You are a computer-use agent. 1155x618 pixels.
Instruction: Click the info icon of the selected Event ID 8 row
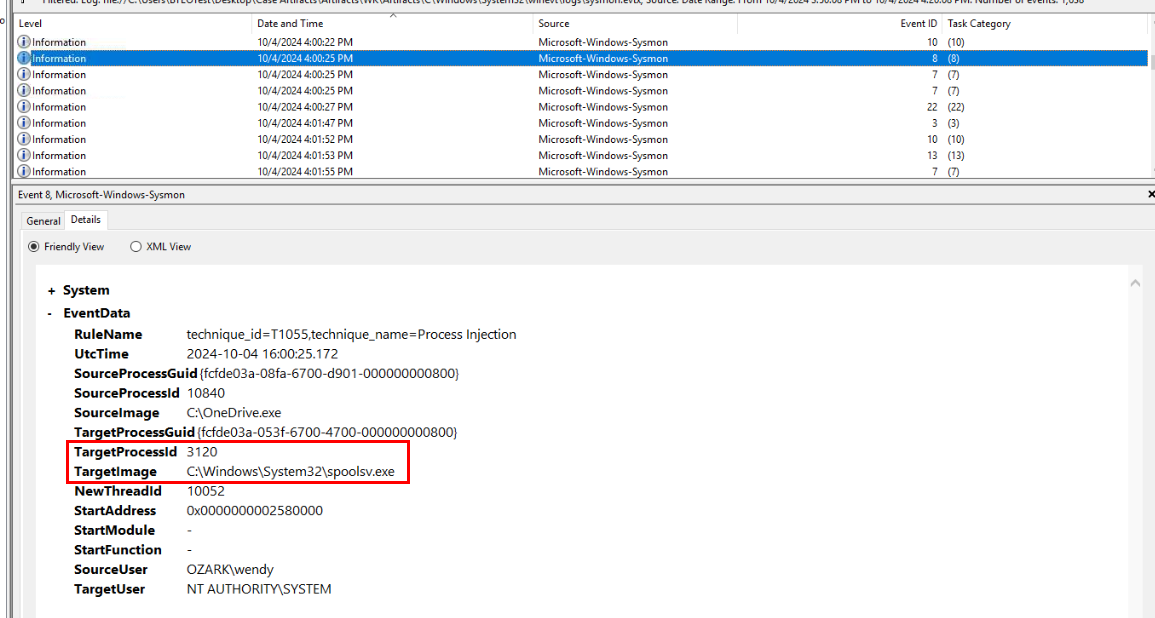(24, 58)
